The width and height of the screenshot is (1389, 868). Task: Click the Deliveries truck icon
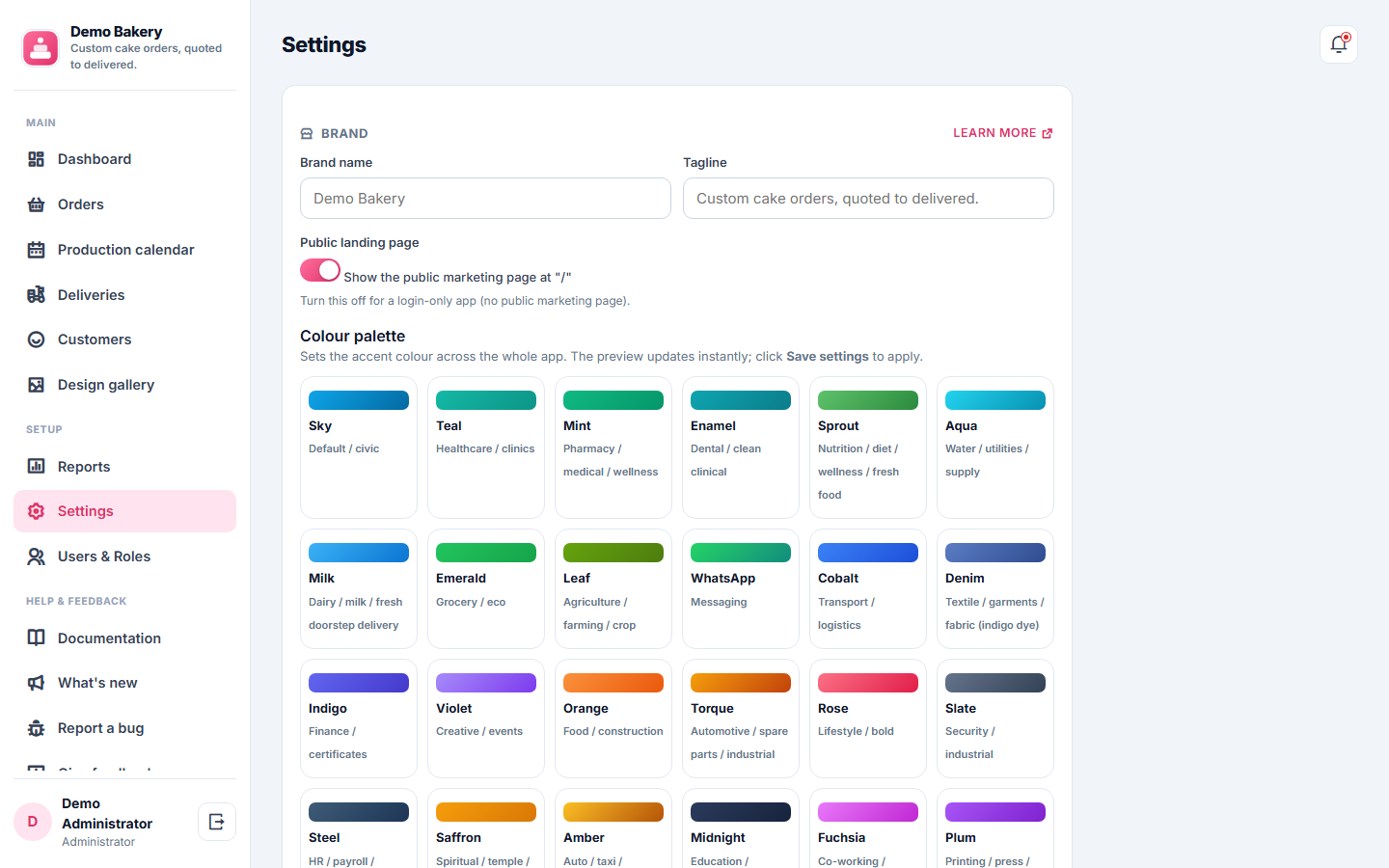coord(36,295)
